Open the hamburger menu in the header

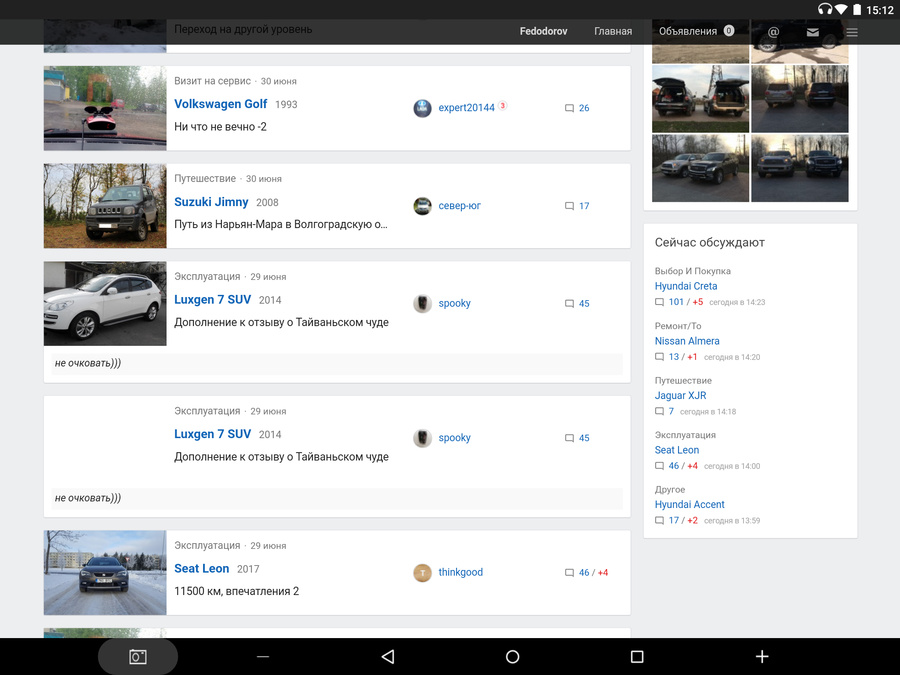pyautogui.click(x=852, y=32)
